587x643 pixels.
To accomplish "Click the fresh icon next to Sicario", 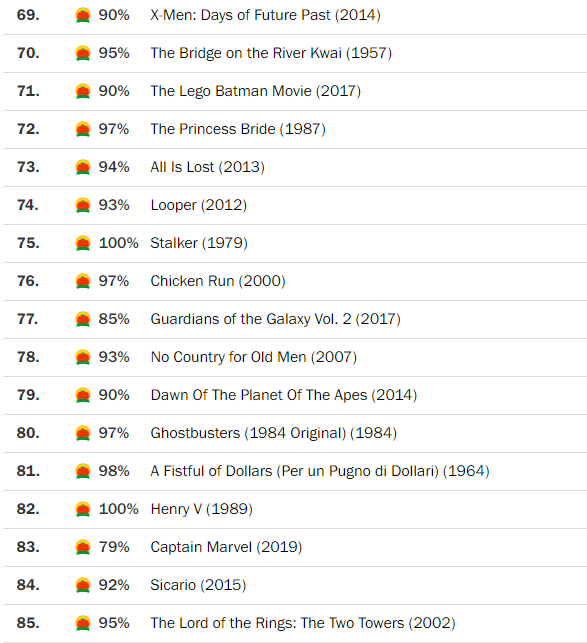I will point(83,585).
